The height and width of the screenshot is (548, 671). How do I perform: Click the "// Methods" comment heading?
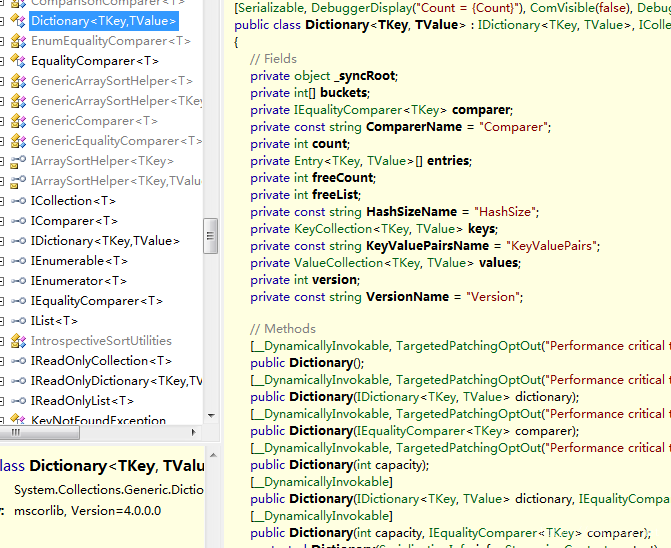click(283, 329)
